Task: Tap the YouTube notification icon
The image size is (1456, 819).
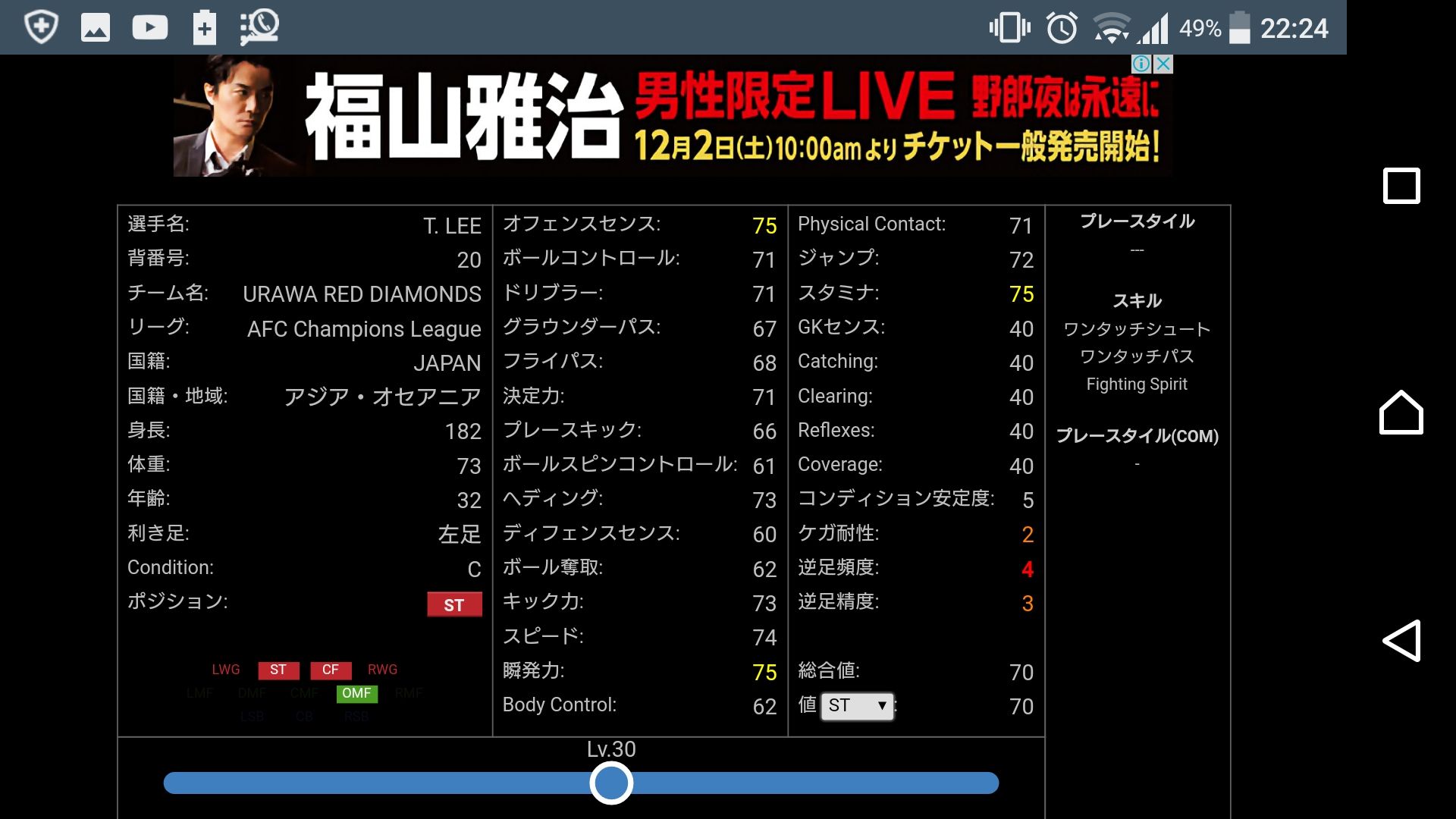Action: (149, 28)
